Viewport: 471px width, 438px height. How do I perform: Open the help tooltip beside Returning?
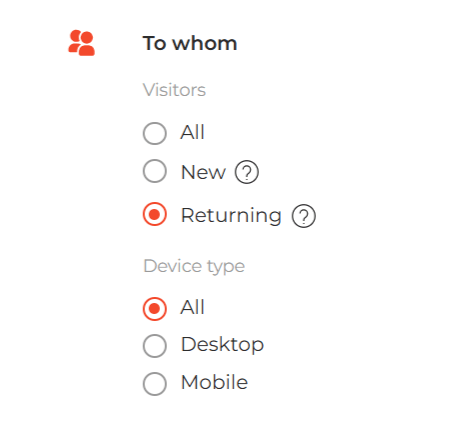[304, 216]
